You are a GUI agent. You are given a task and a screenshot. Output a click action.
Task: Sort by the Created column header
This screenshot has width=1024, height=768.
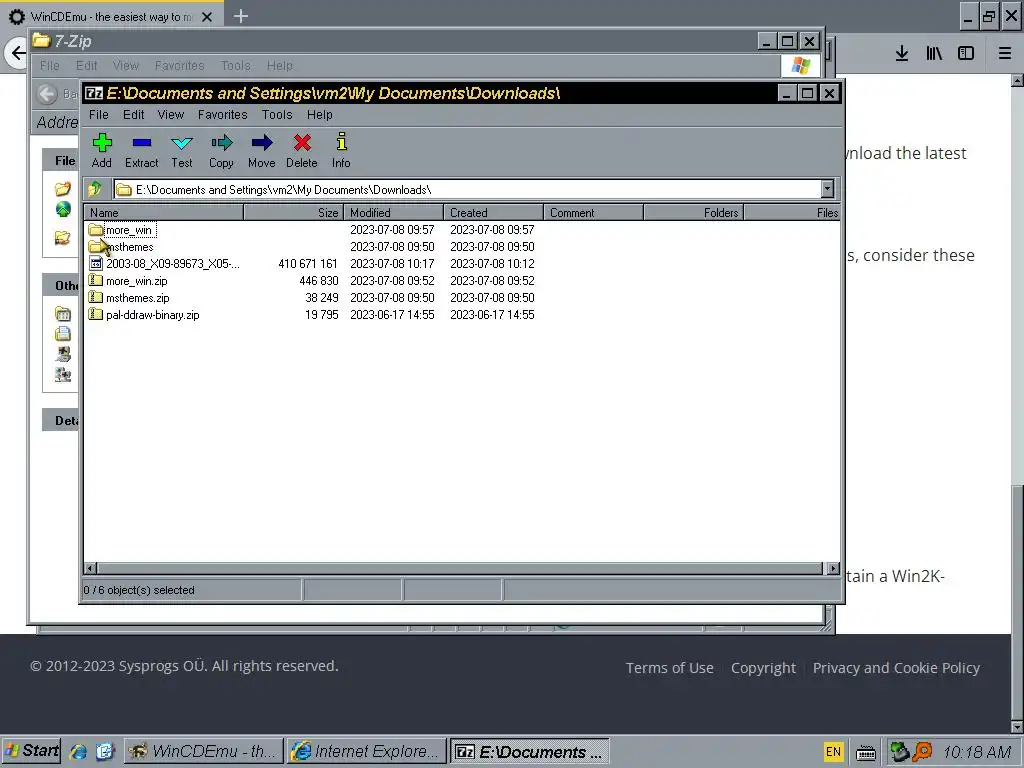coord(493,213)
